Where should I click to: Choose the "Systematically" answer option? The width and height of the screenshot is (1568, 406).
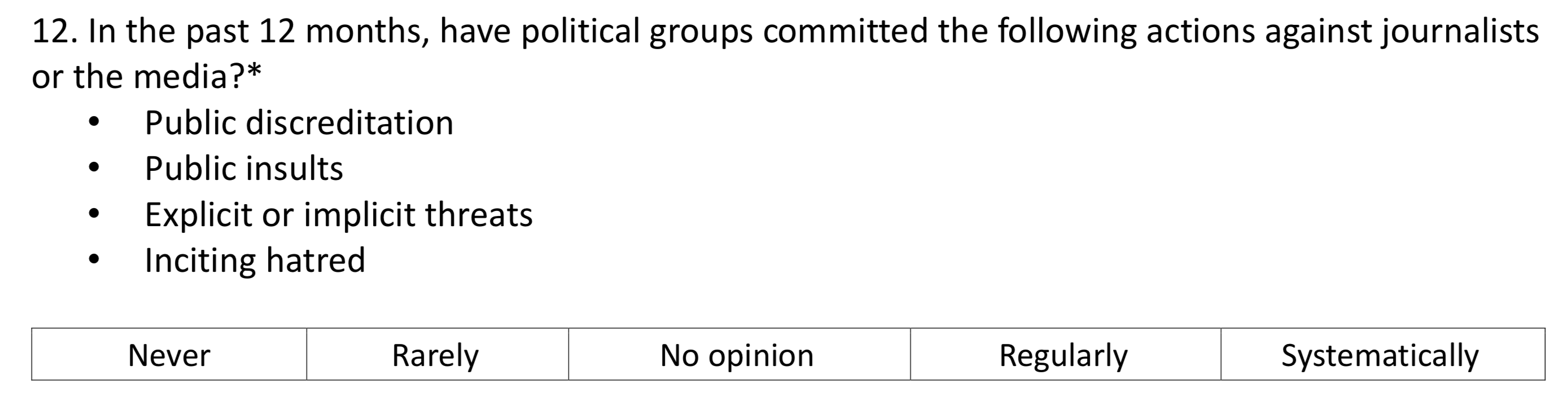pos(1381,355)
